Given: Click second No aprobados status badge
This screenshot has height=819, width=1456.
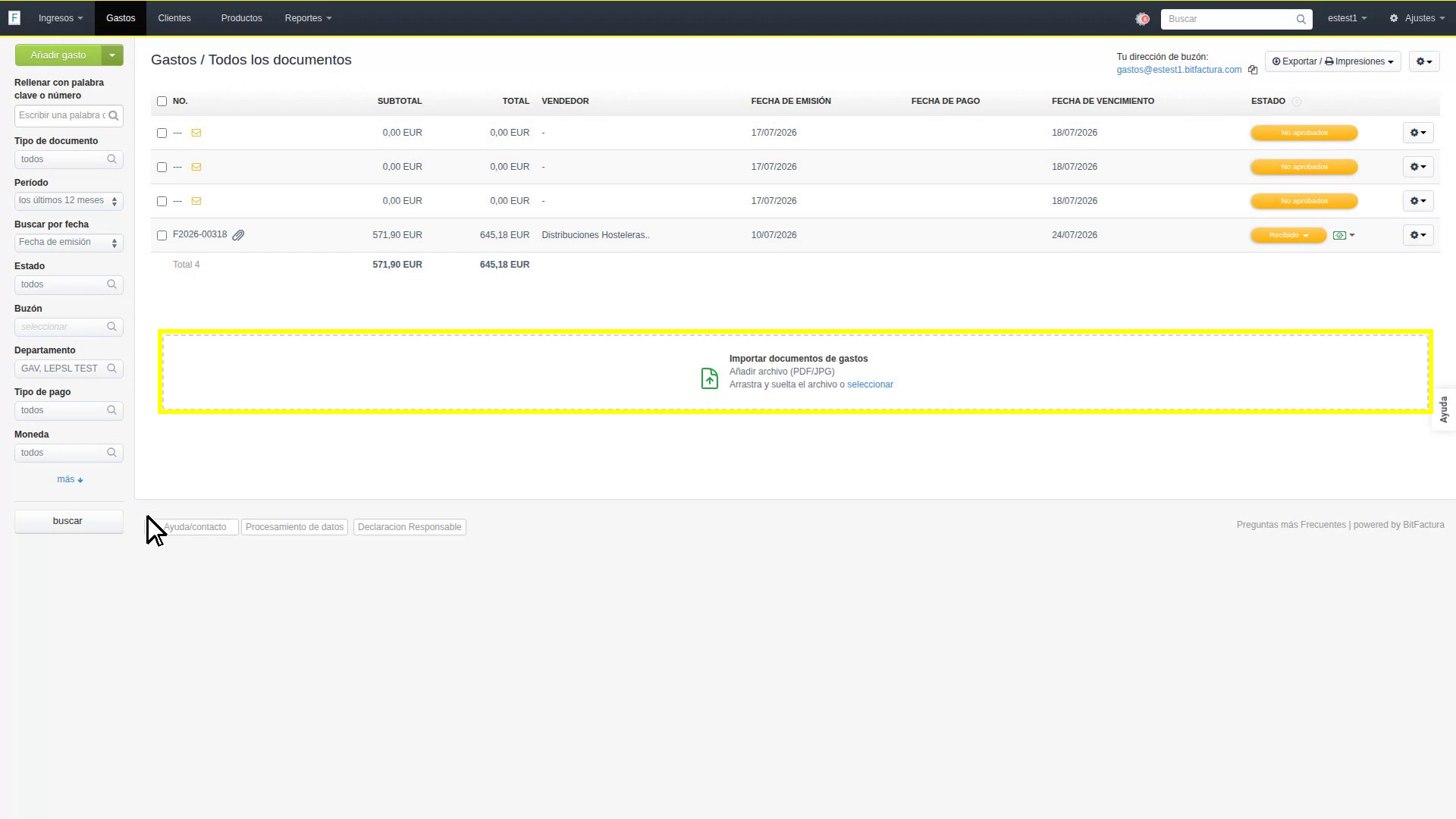Looking at the screenshot, I should point(1304,167).
